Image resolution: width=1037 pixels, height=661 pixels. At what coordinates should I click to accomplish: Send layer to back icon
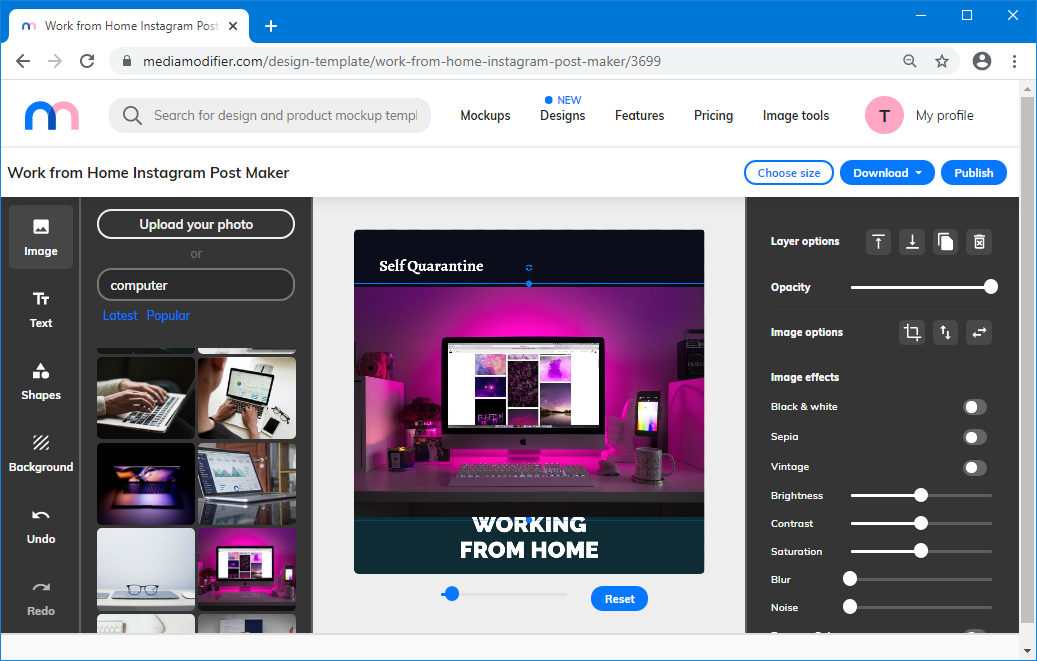tap(912, 241)
